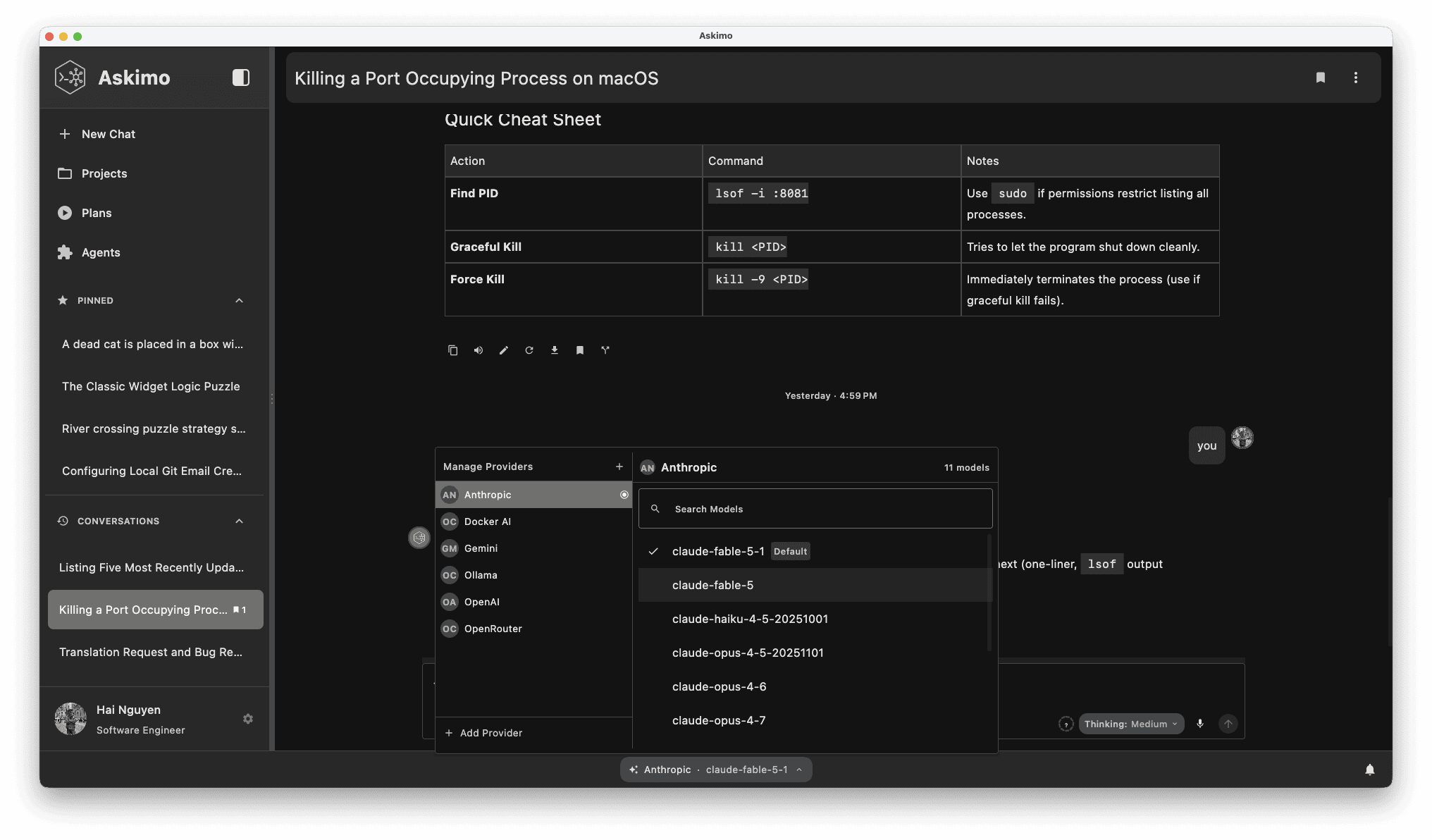The height and width of the screenshot is (840, 1432).
Task: Open 'River crossing puzzle strategy' chat
Action: 154,428
